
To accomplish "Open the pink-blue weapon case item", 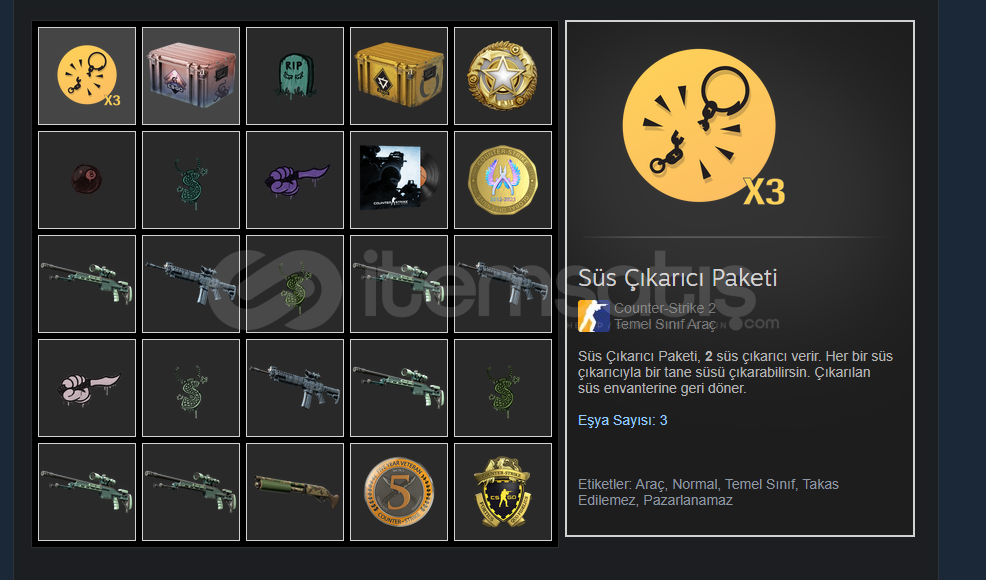I will point(191,76).
